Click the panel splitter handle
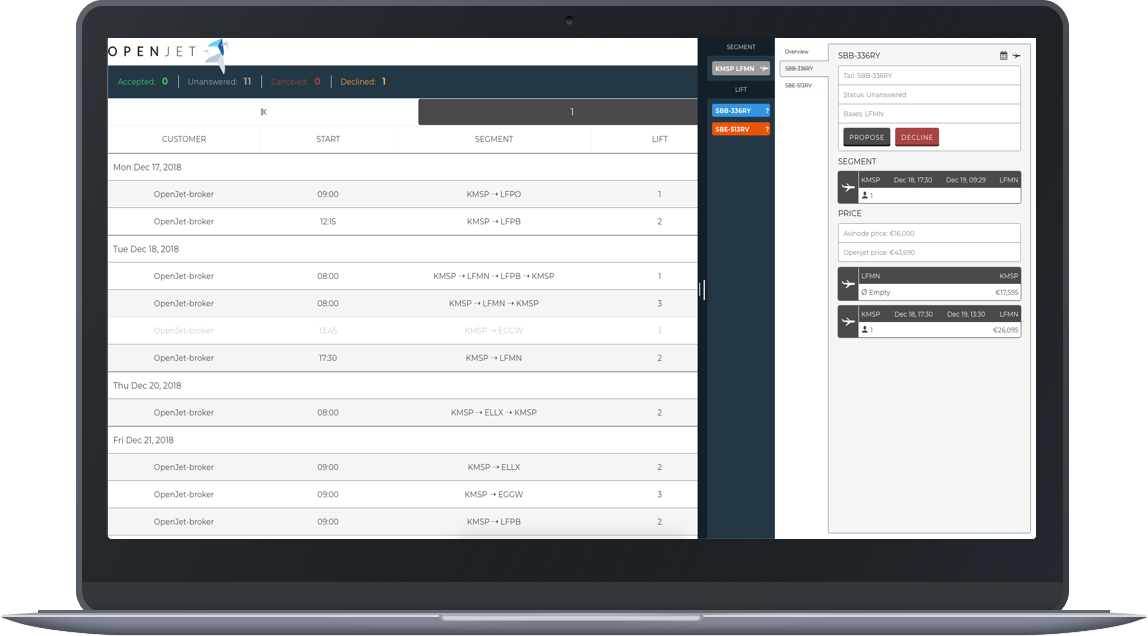The image size is (1148, 636). click(x=702, y=289)
